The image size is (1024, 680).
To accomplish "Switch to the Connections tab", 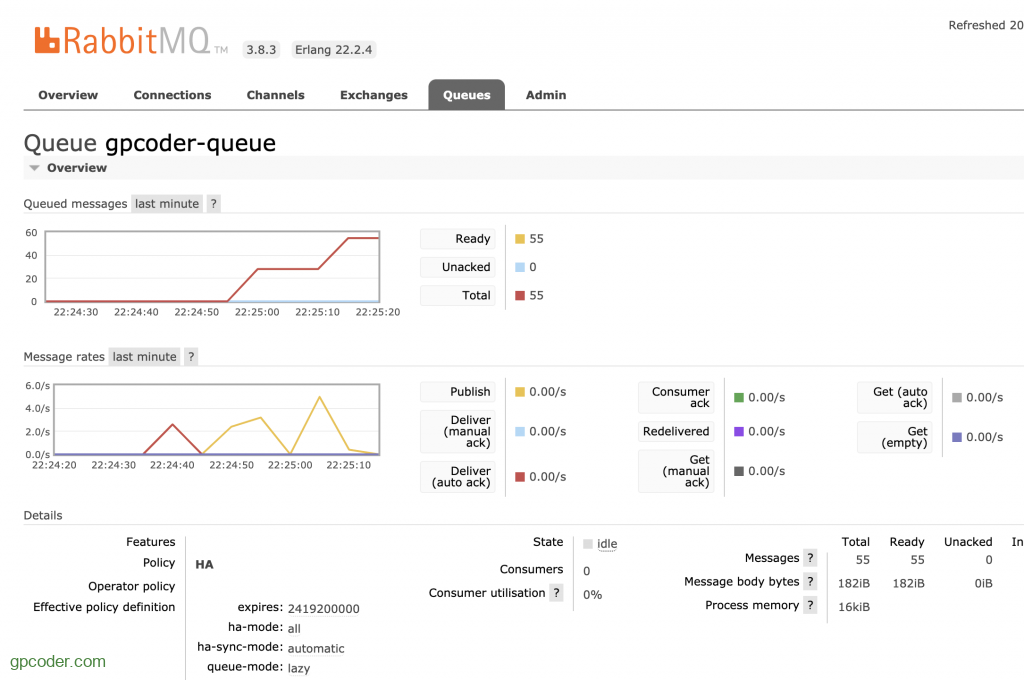I will pos(172,95).
